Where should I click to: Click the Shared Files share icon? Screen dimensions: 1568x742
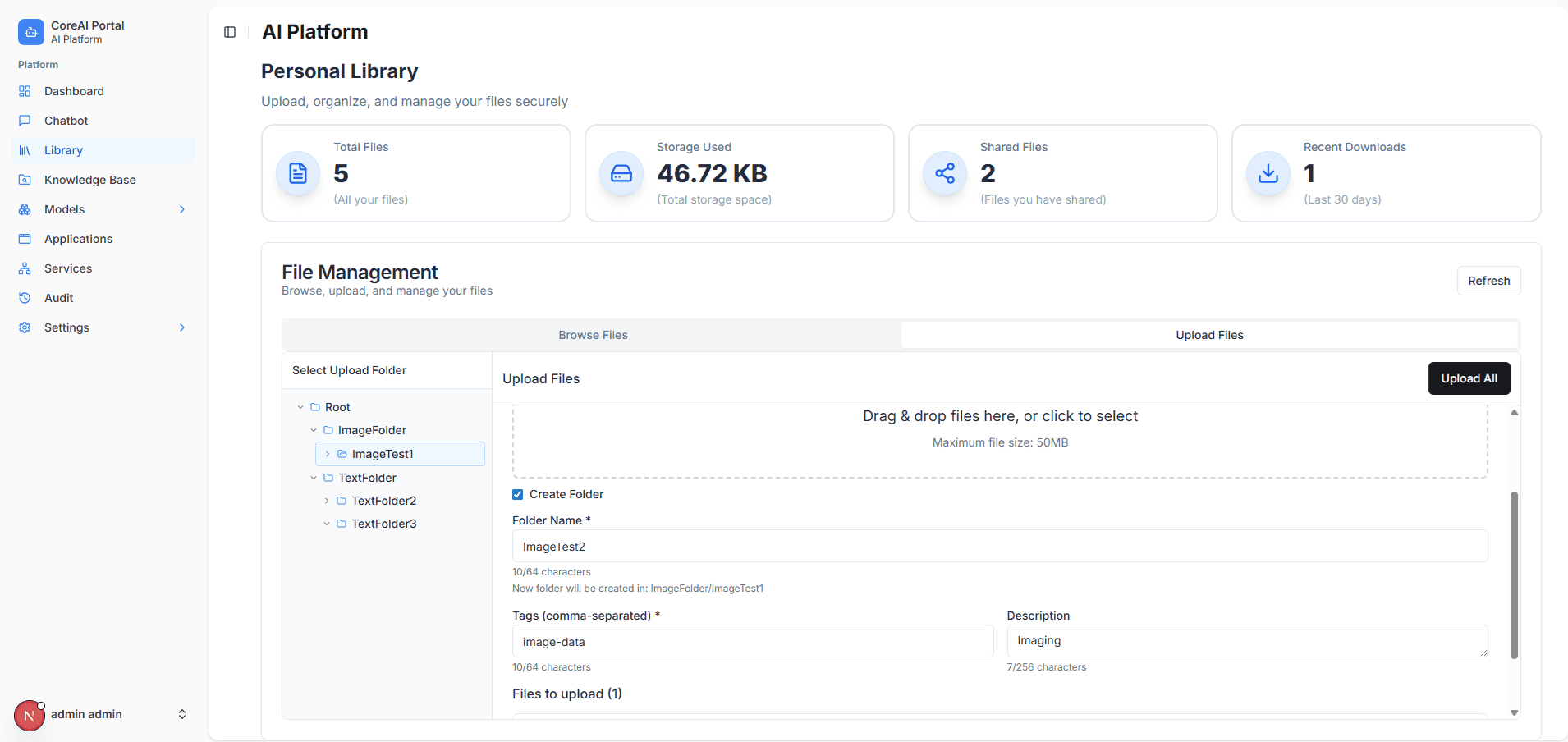coord(945,173)
